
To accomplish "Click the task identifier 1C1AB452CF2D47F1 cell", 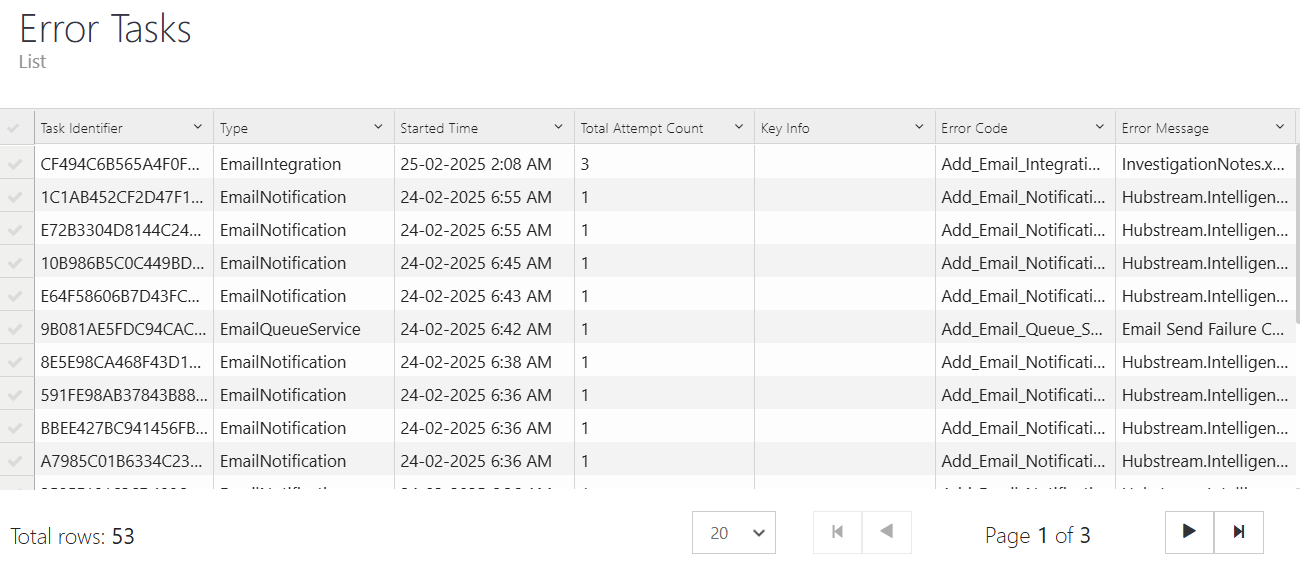I will 124,197.
